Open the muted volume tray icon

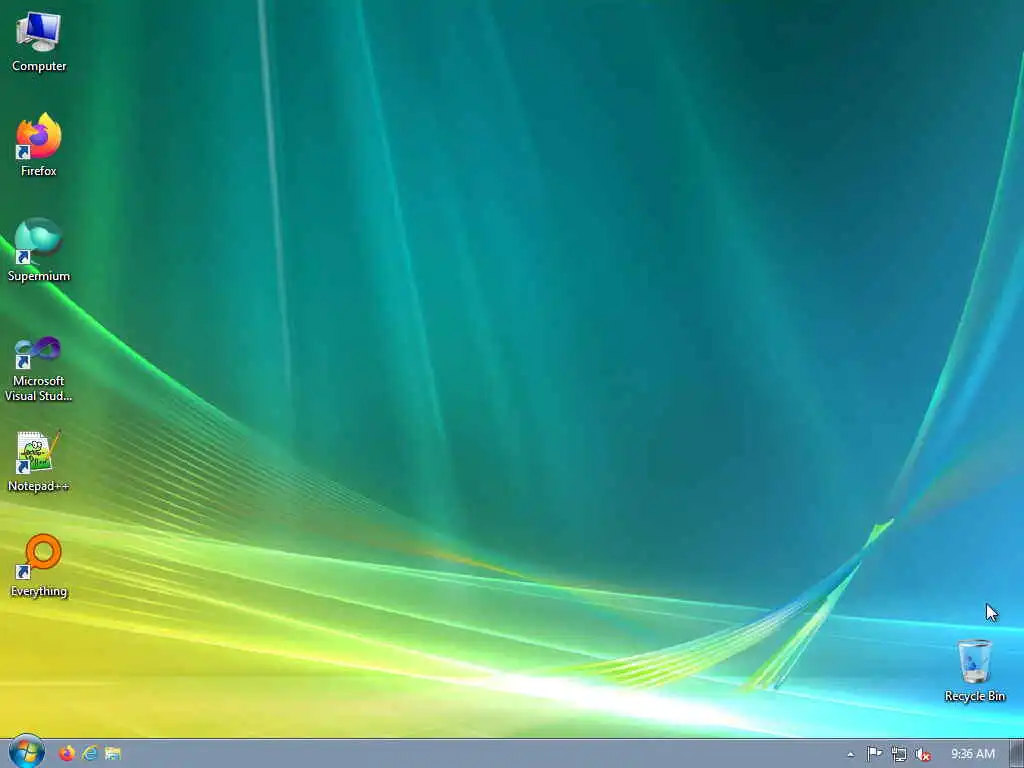coord(923,754)
